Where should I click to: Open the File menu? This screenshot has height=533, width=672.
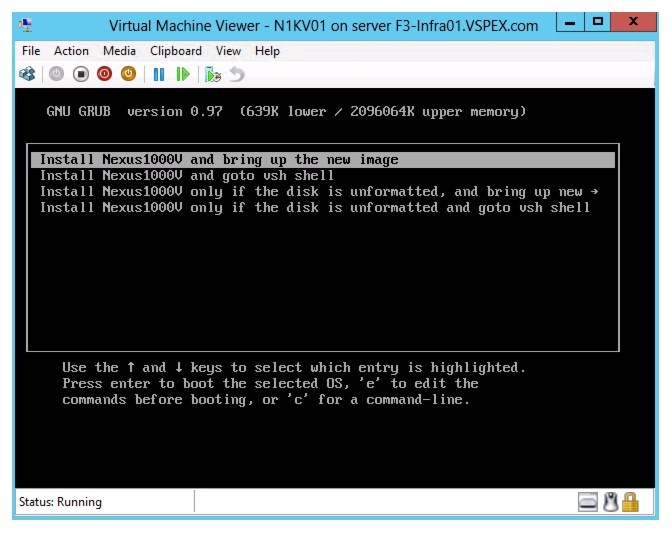31,51
